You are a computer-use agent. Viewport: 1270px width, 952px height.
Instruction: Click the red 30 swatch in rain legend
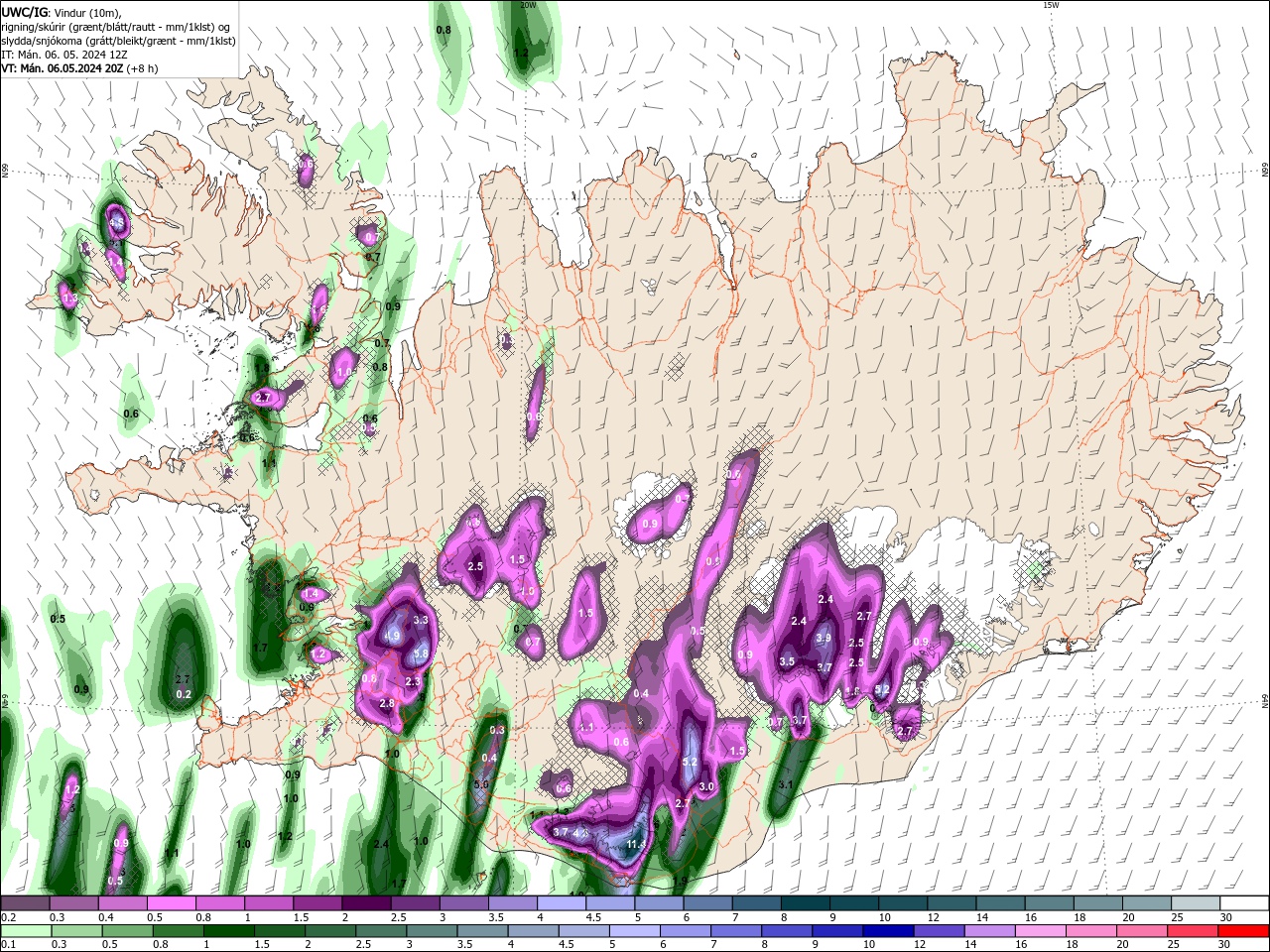(1244, 932)
